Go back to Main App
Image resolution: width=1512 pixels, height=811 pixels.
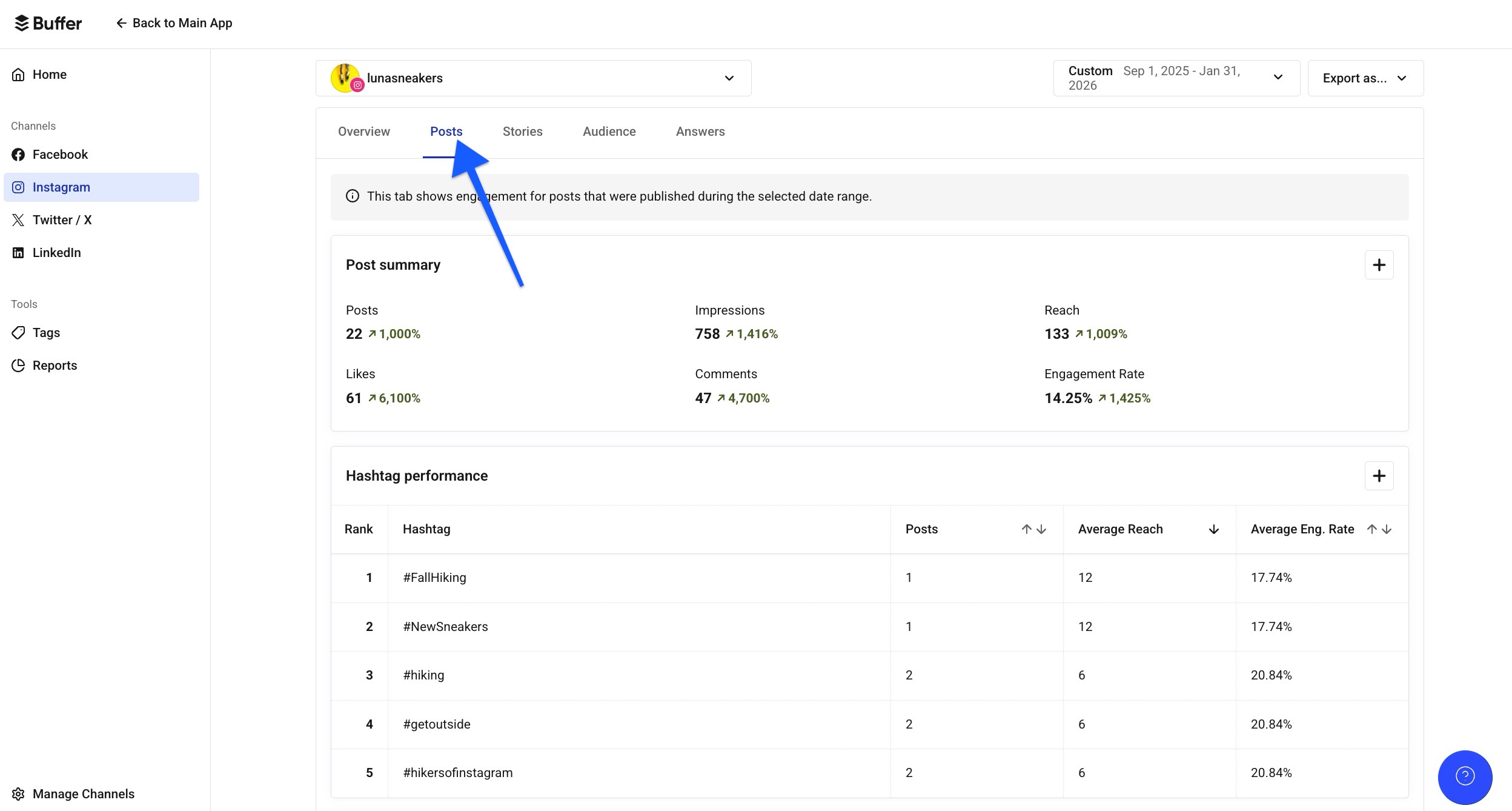pos(174,23)
